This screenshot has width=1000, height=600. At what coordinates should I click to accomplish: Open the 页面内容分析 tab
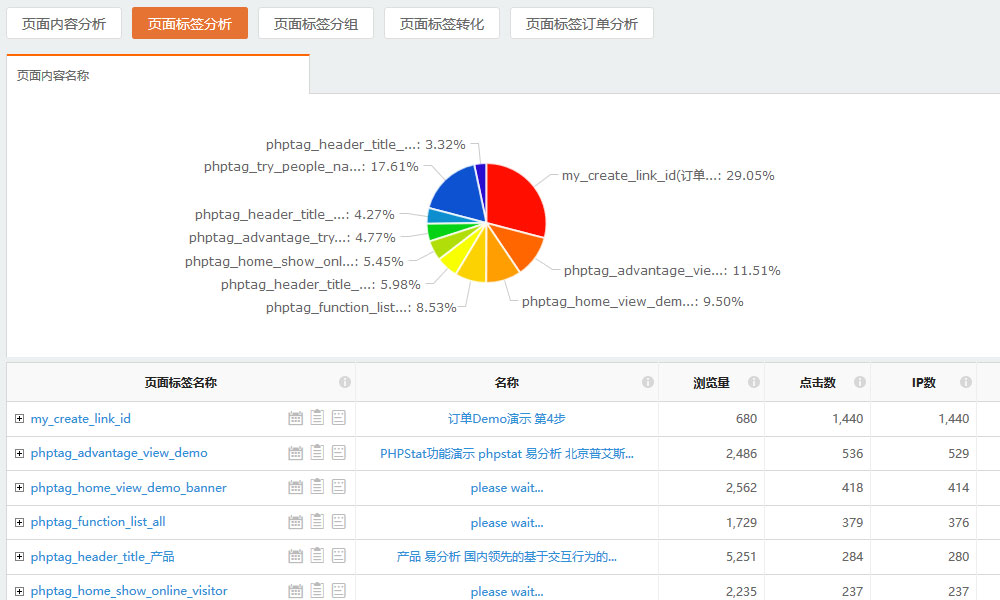[x=64, y=24]
